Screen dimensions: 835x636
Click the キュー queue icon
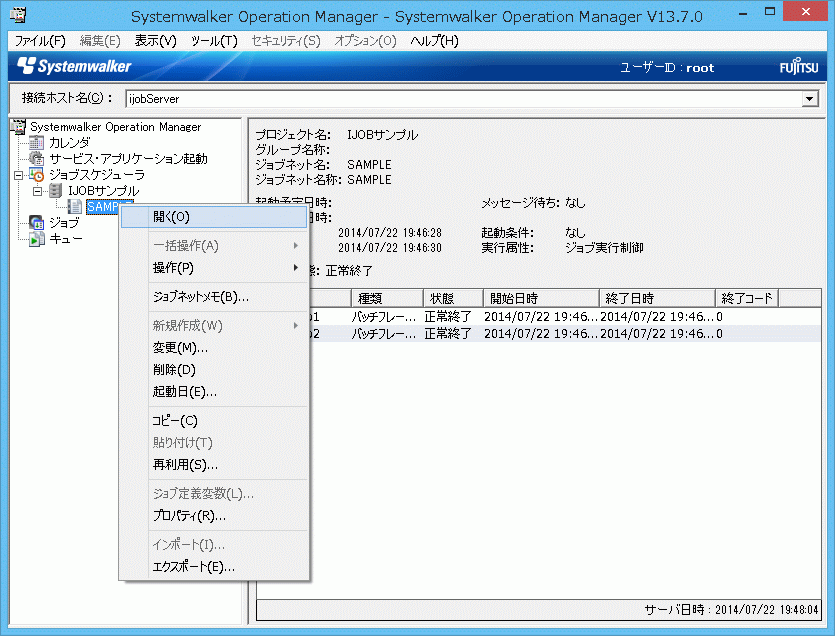(x=36, y=239)
